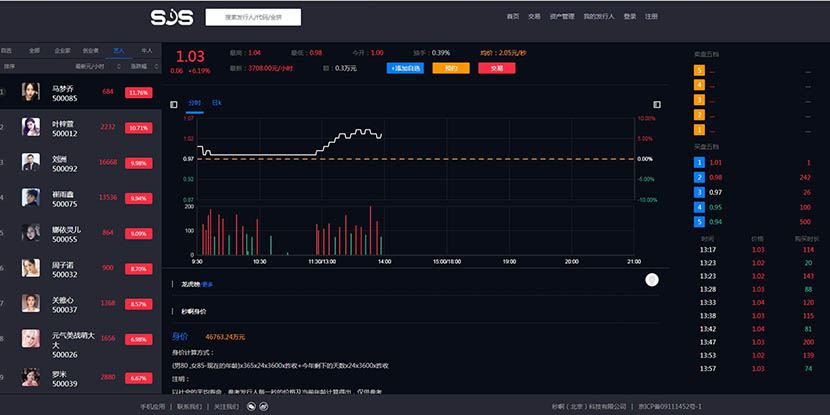830x415 pixels.
Task: Click the left panel icon above chart
Action: tap(174, 103)
